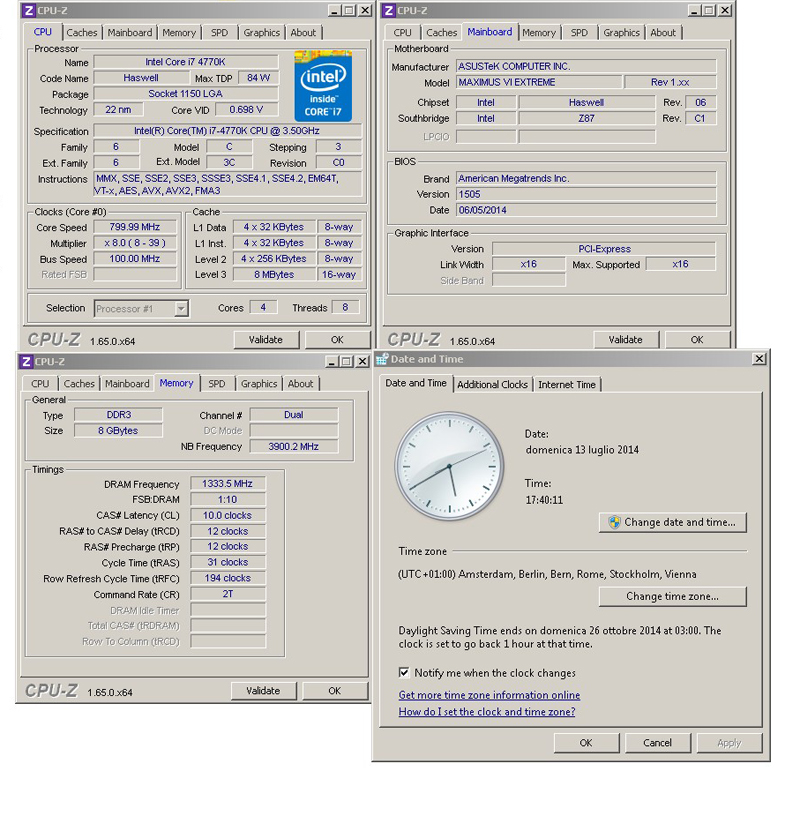Viewport: 800px width, 816px height.
Task: Cancel the Date and Time dialog
Action: [657, 743]
